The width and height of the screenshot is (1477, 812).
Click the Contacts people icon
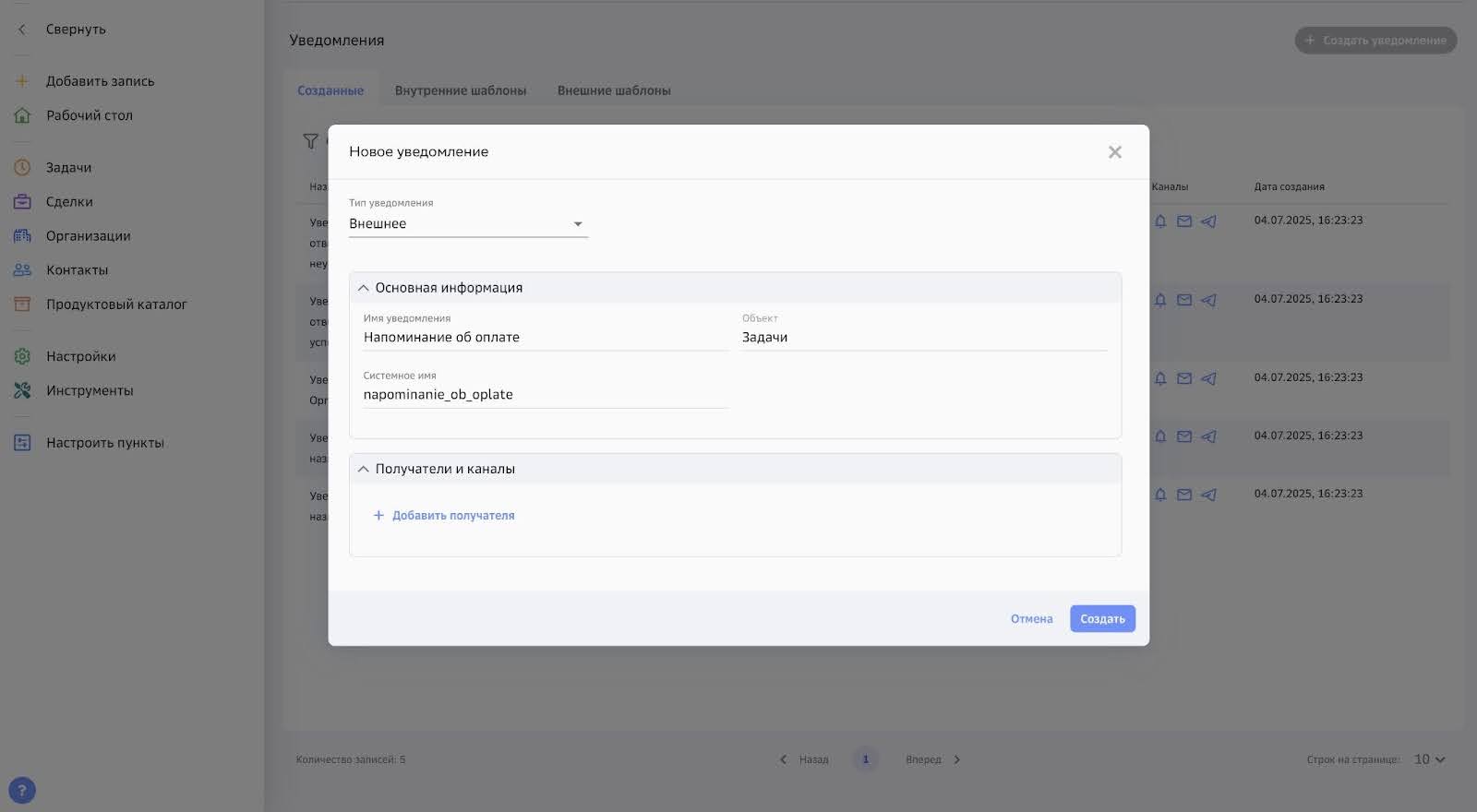22,269
